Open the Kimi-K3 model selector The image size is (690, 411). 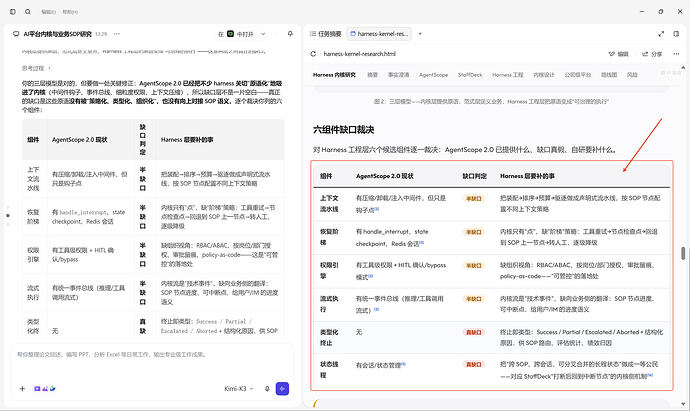coord(239,389)
